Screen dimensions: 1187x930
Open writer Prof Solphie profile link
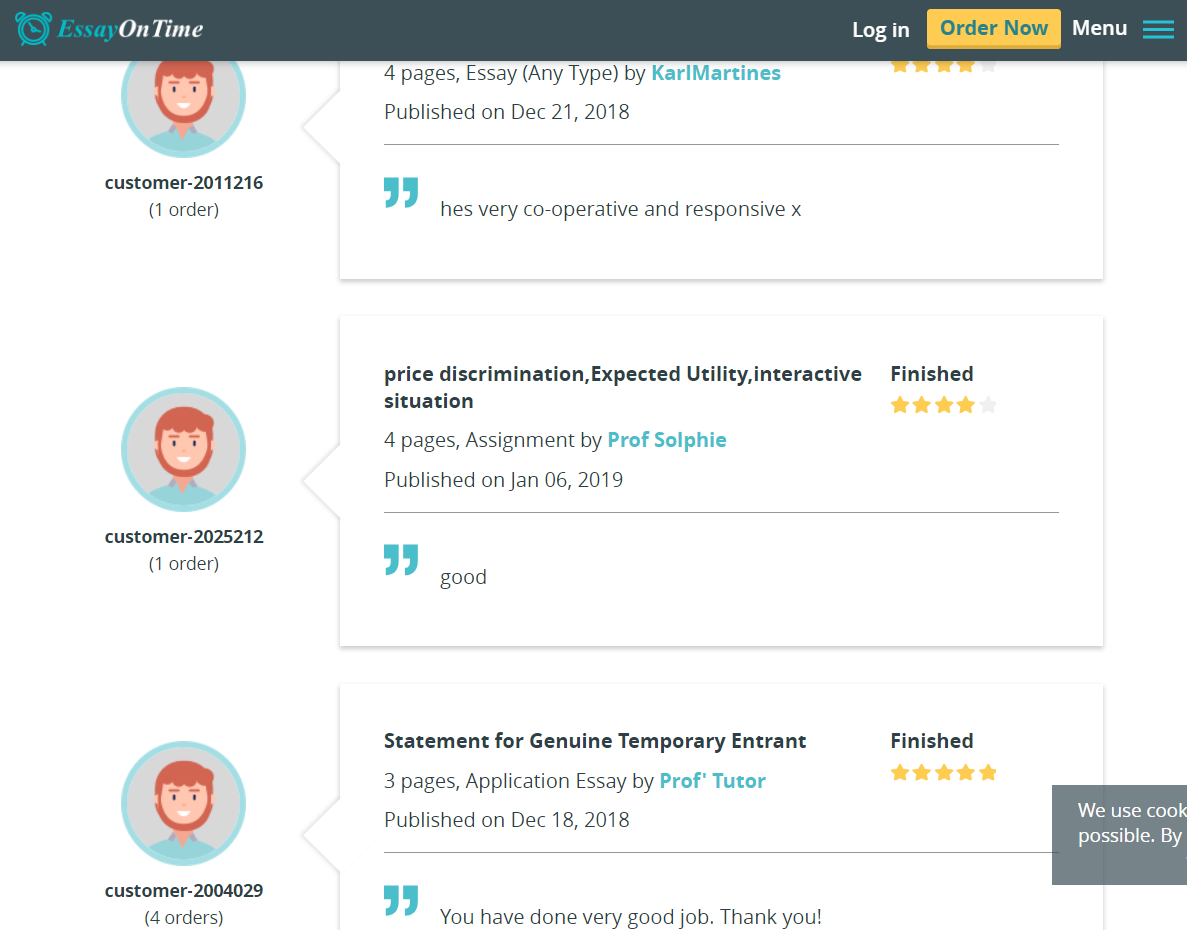[x=667, y=440]
